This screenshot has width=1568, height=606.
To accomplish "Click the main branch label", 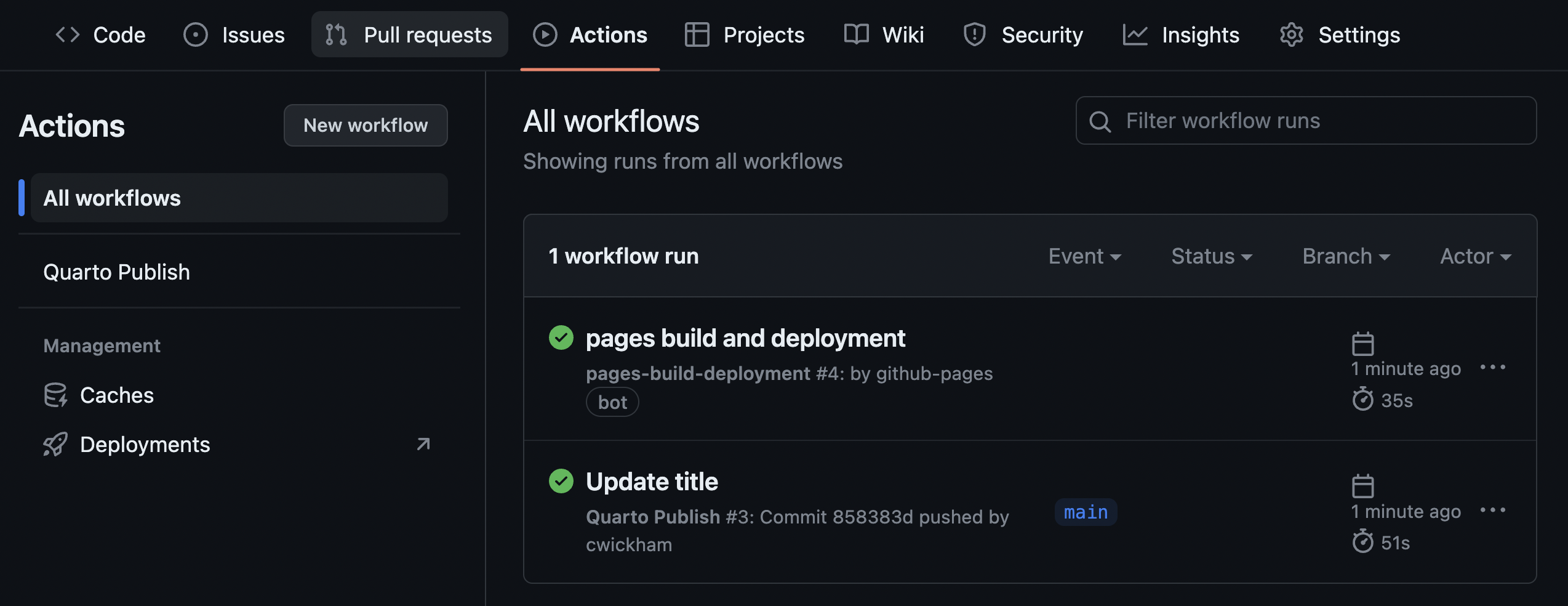I will (x=1085, y=512).
